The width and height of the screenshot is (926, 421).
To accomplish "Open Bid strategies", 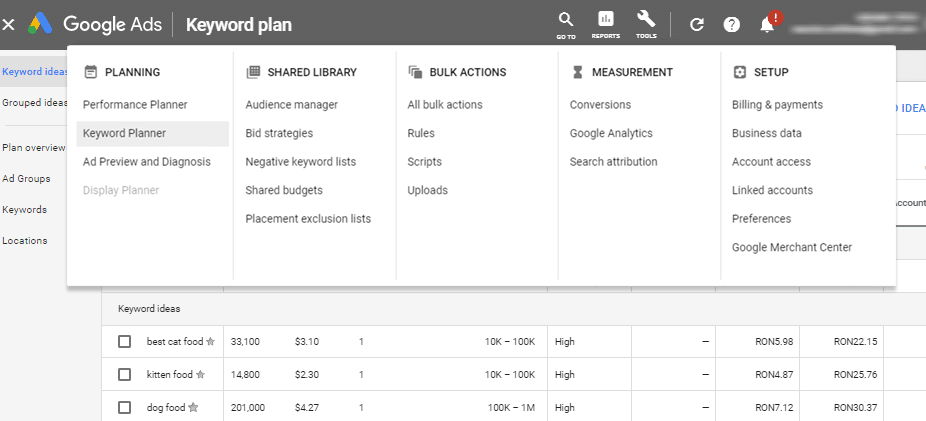I will [x=279, y=133].
